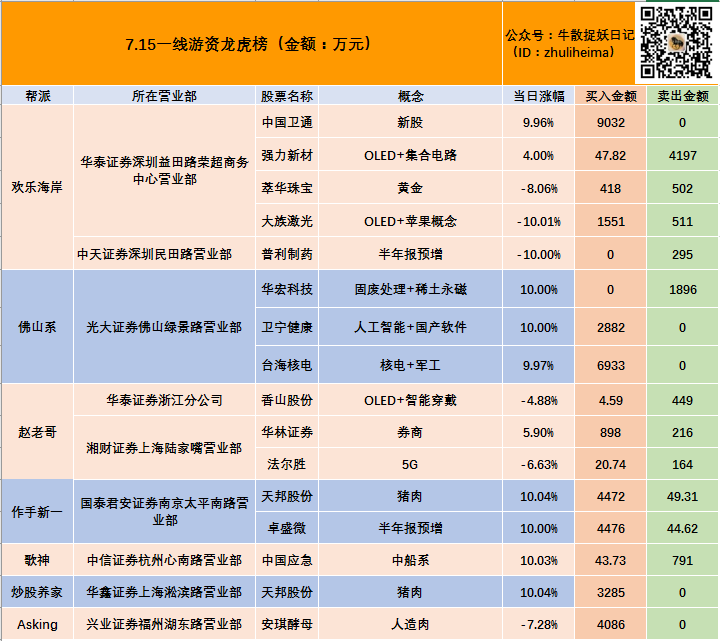Viewport: 720px width, 641px height.
Task: Select the 当日涨幅 column header
Action: pos(539,96)
